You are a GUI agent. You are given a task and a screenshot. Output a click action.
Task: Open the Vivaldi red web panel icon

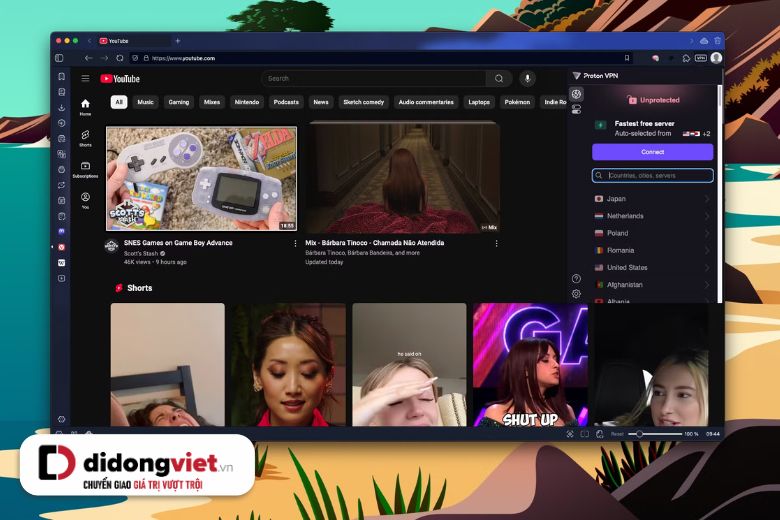click(61, 247)
